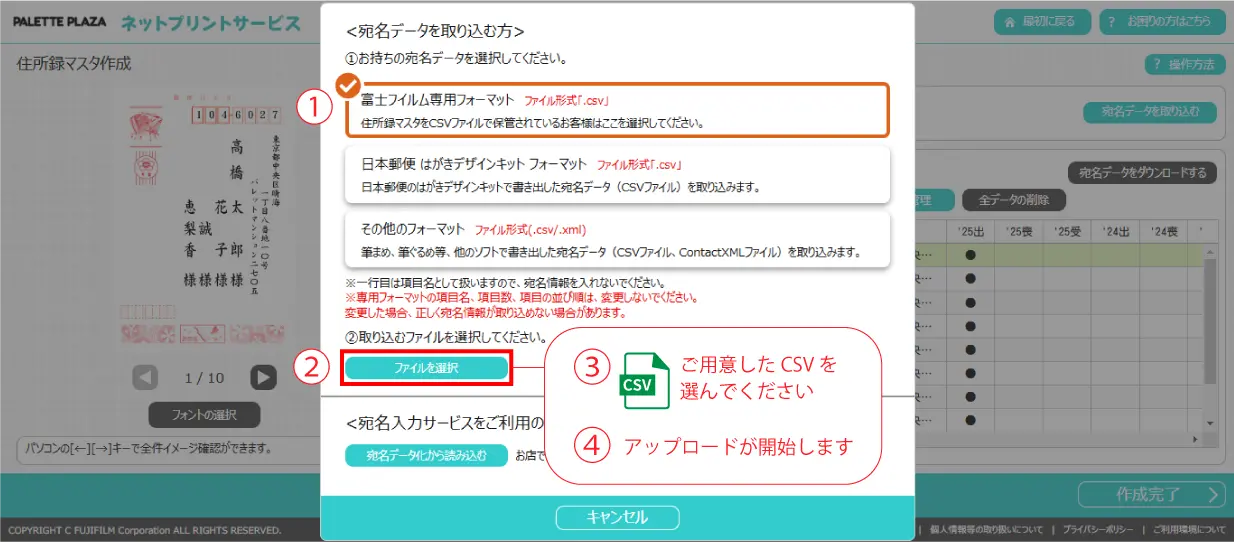Image resolution: width=1234 pixels, height=542 pixels.
Task: Click the 操作方法 question mark button
Action: [x=1184, y=64]
